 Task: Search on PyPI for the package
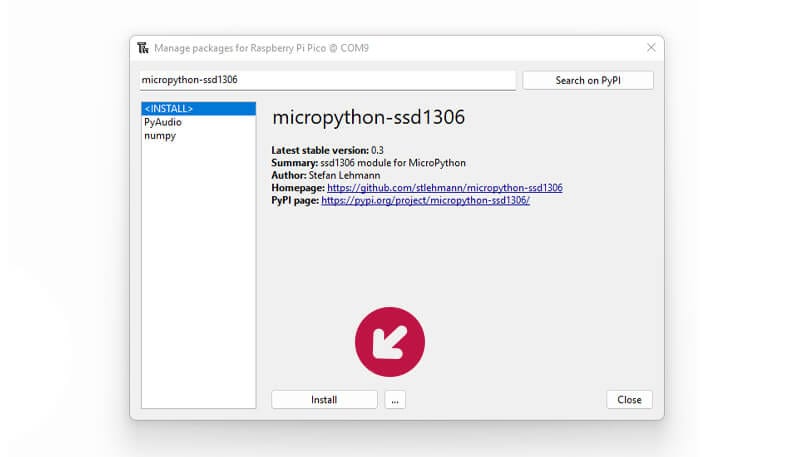588,80
